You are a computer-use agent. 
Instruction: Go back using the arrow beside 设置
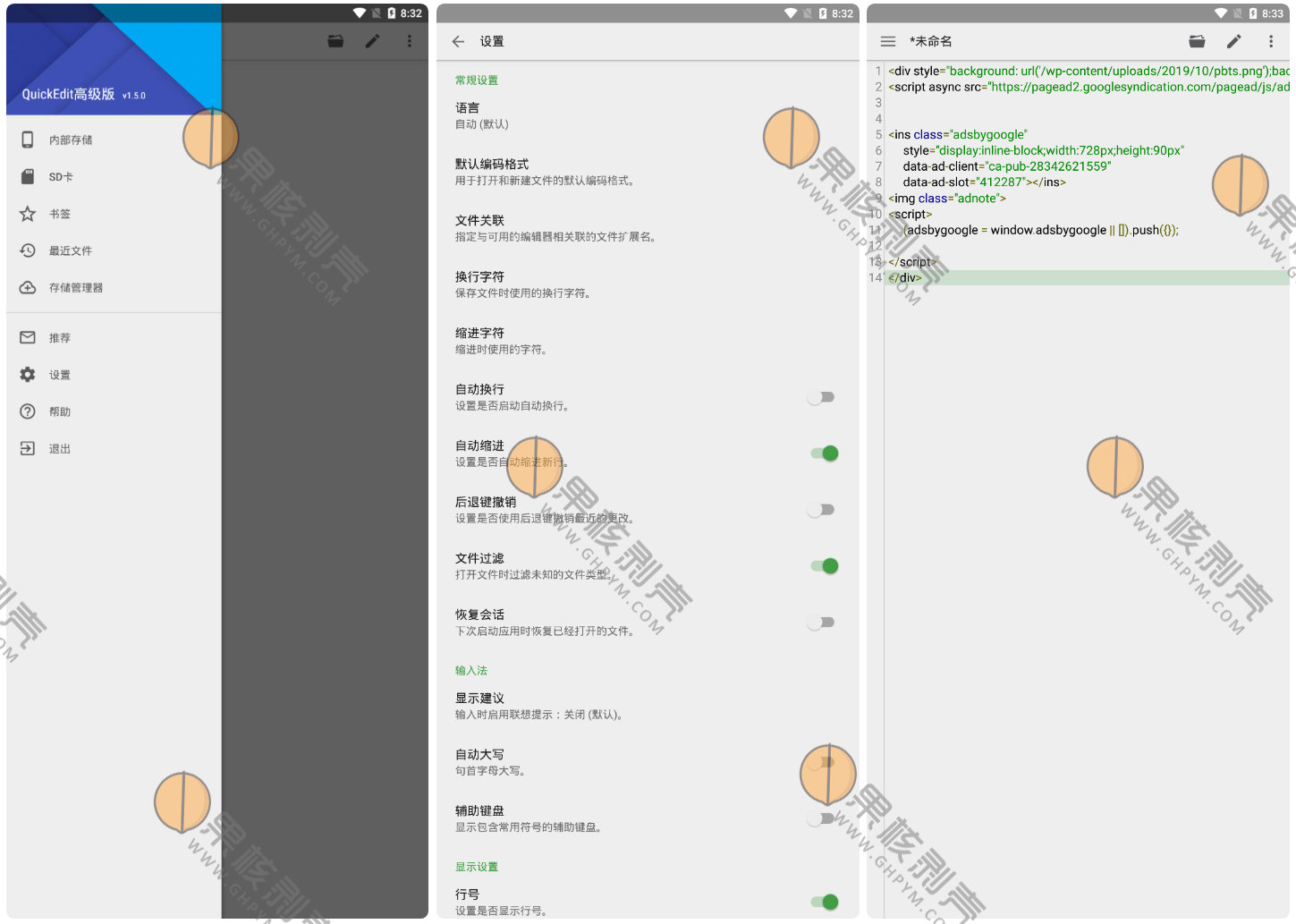tap(458, 41)
